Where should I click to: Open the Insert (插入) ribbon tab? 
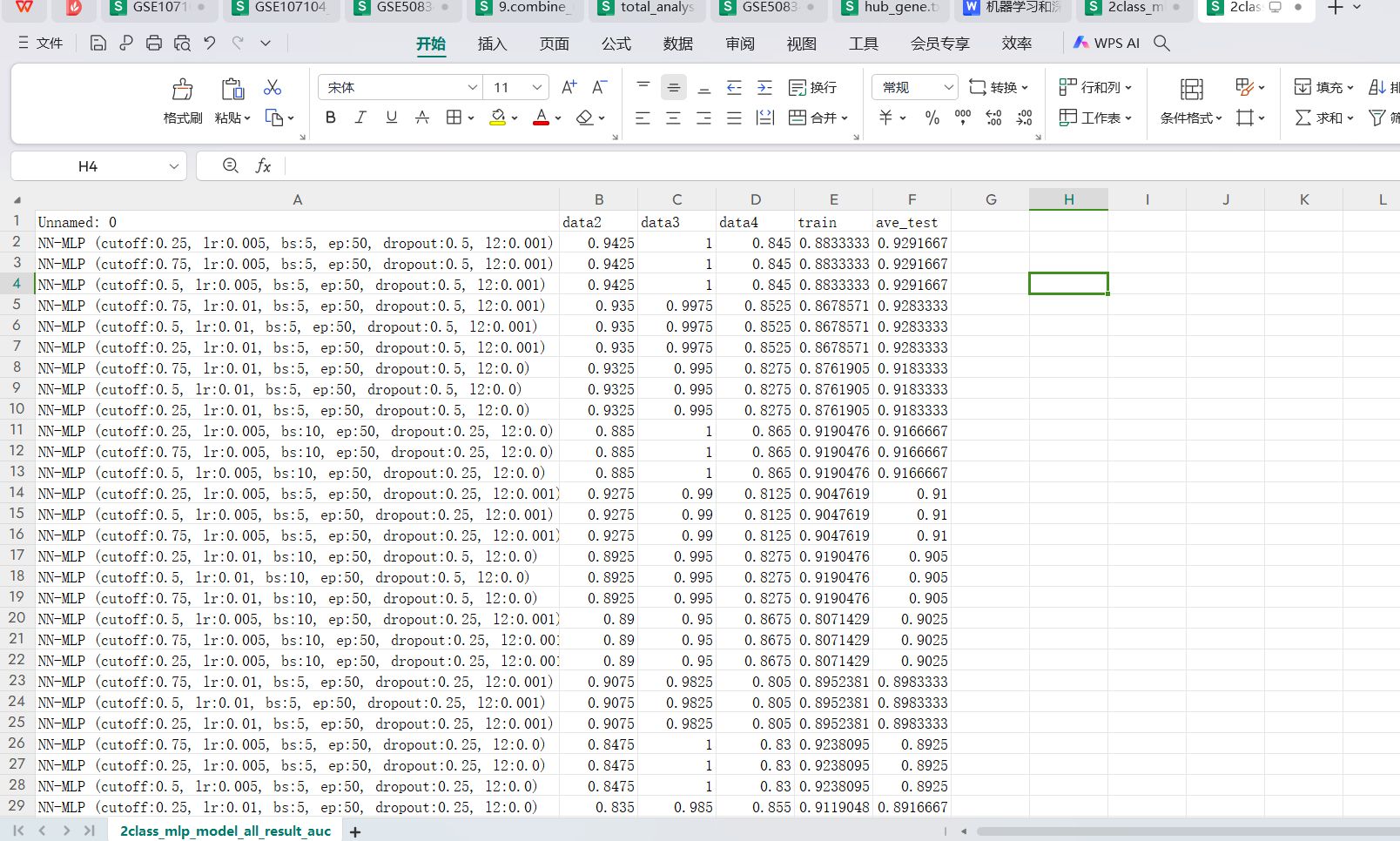pos(492,44)
